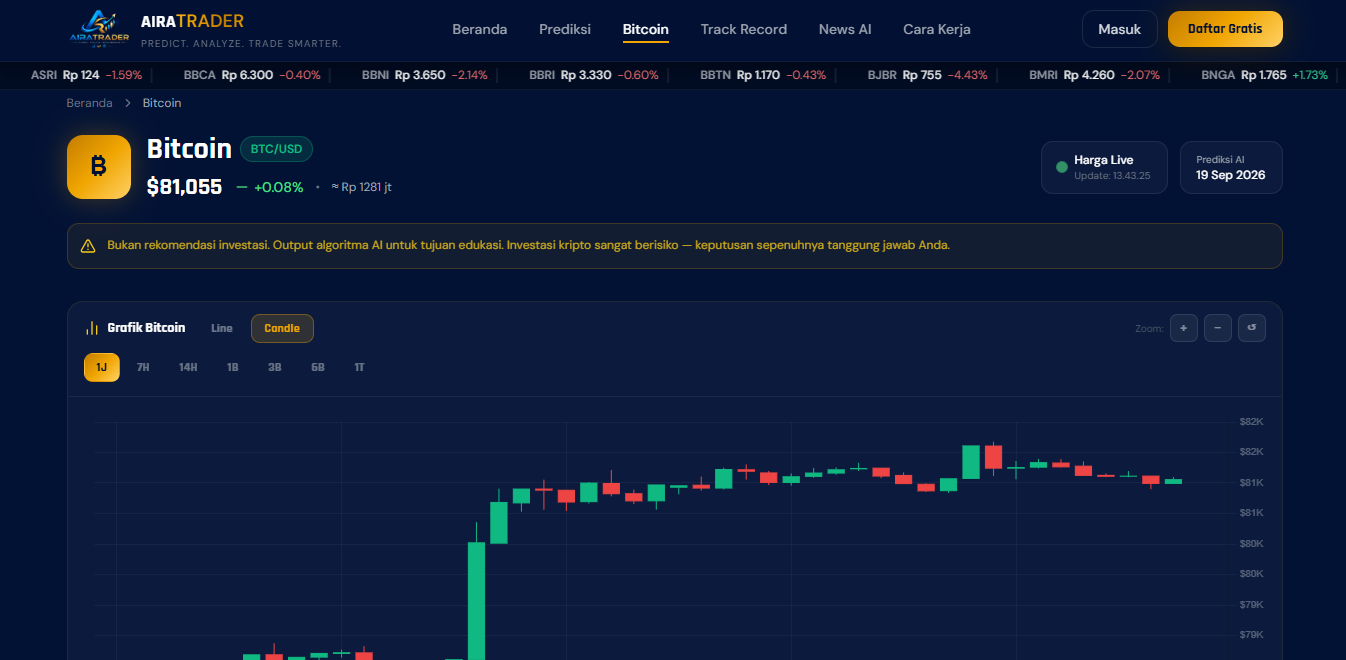Select the 7H timeframe
The width and height of the screenshot is (1346, 660).
point(143,367)
